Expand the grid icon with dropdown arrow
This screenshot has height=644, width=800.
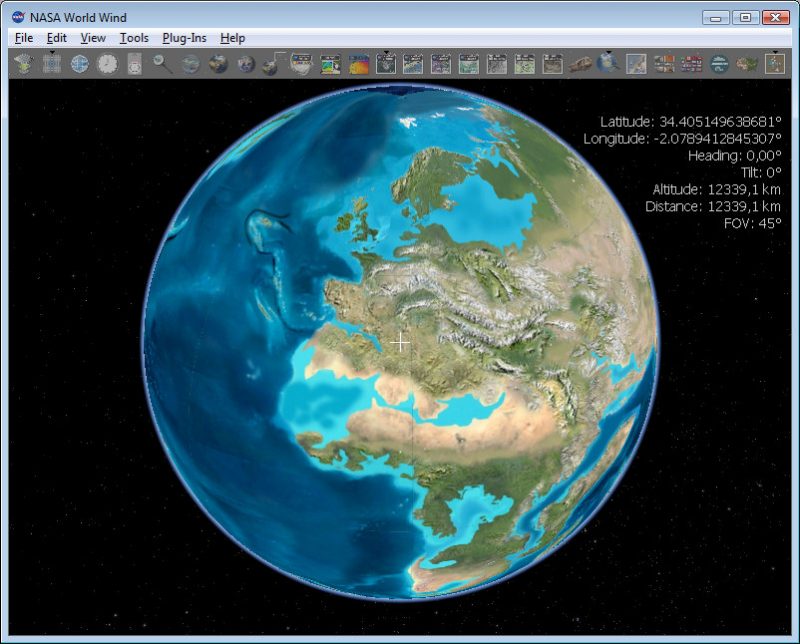(52, 63)
